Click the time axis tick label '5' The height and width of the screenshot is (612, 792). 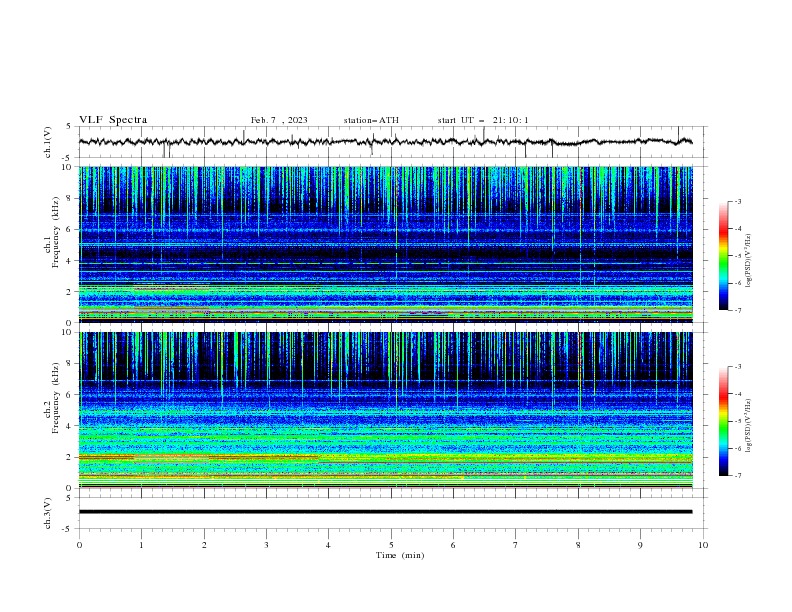391,545
